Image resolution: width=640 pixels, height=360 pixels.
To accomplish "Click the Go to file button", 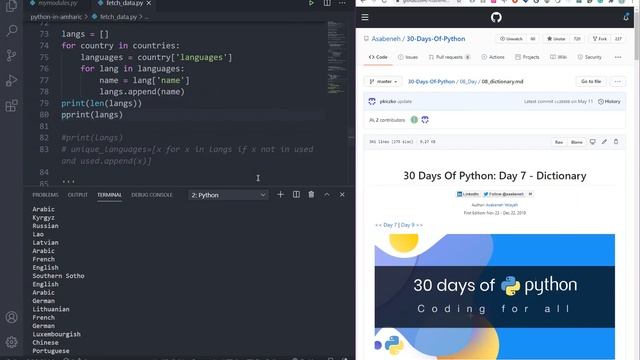I will [591, 82].
